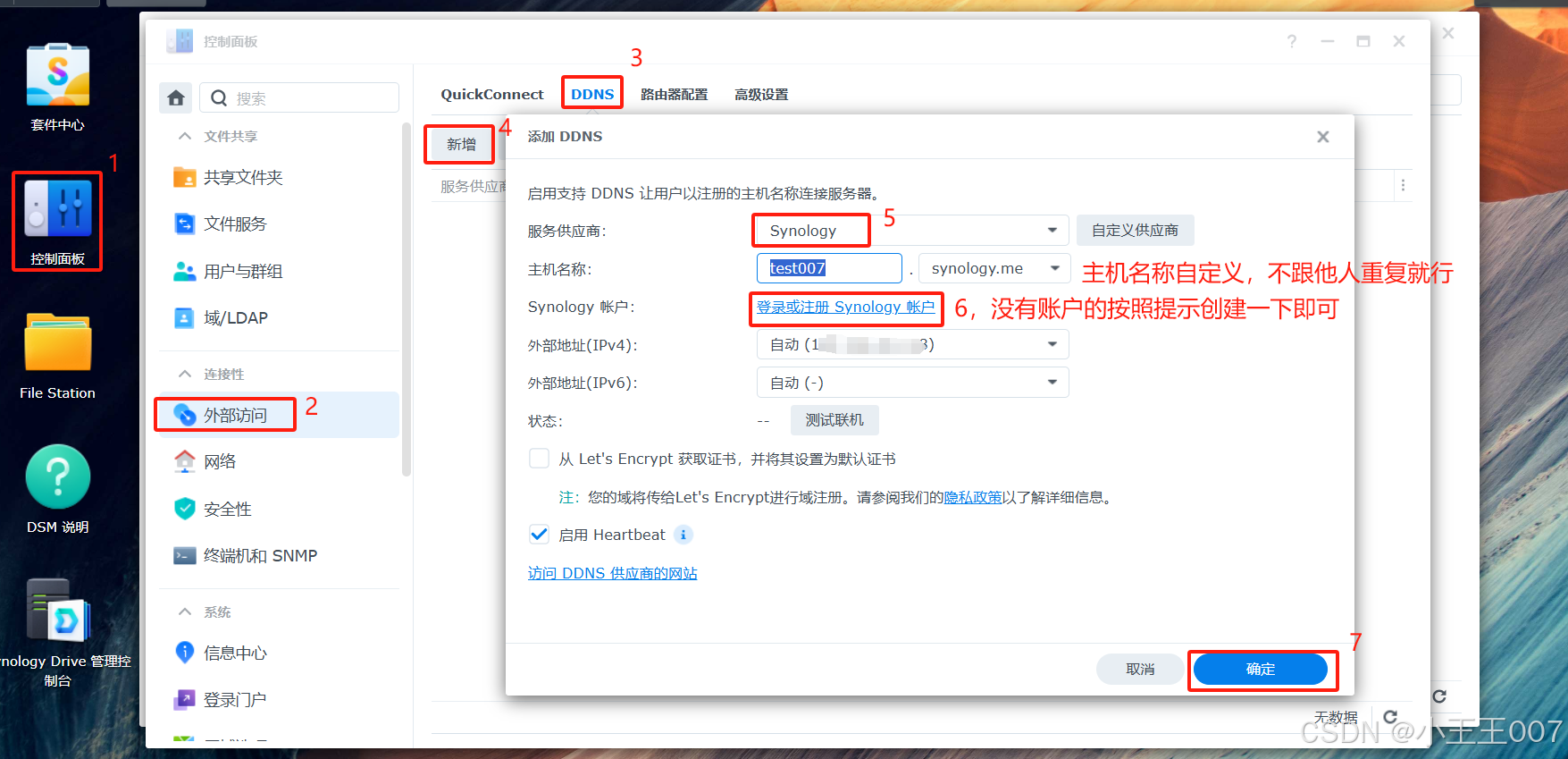
Task: Click 登录或注册 Synology 帐户 link
Action: click(x=845, y=307)
